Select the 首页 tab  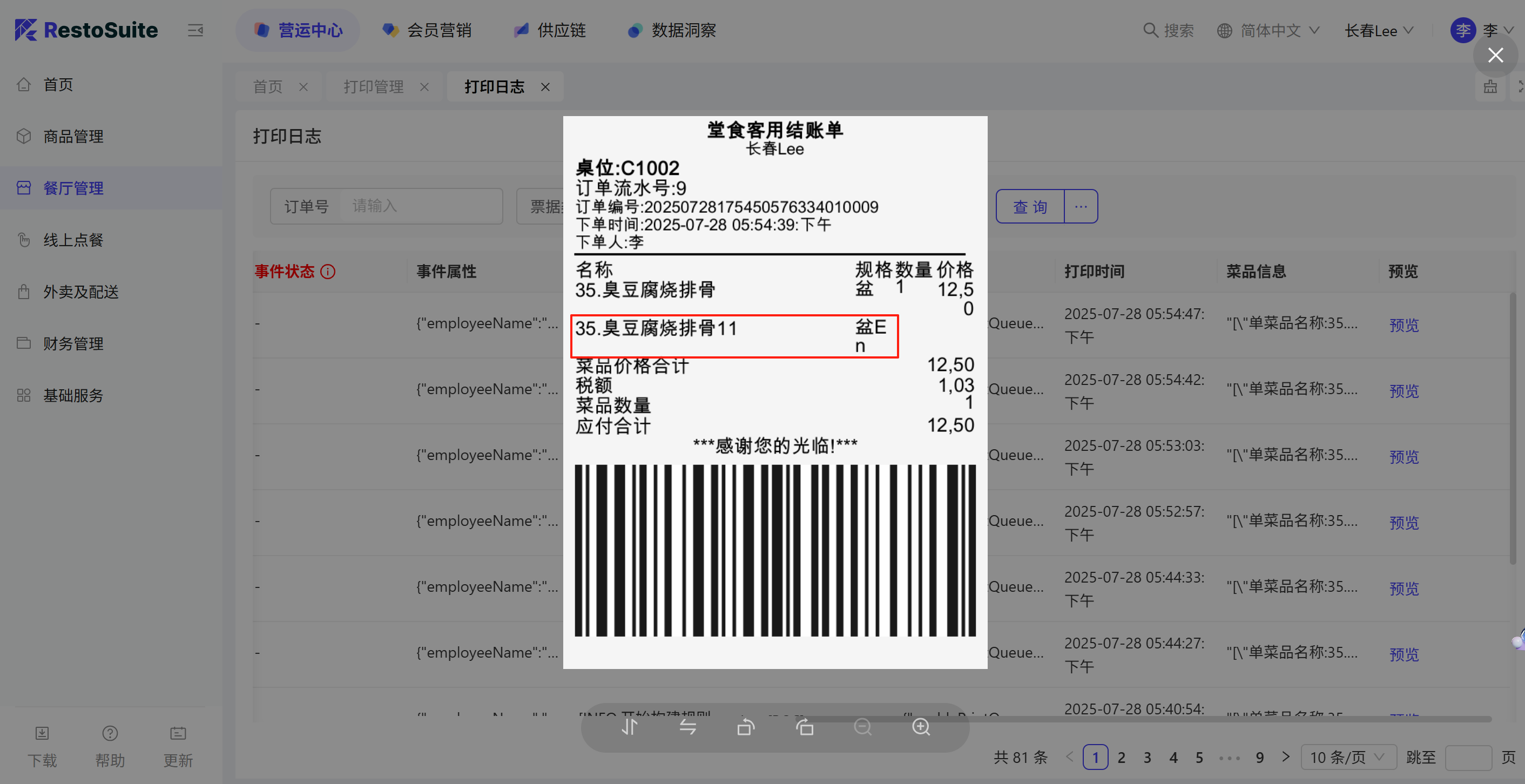click(x=268, y=87)
